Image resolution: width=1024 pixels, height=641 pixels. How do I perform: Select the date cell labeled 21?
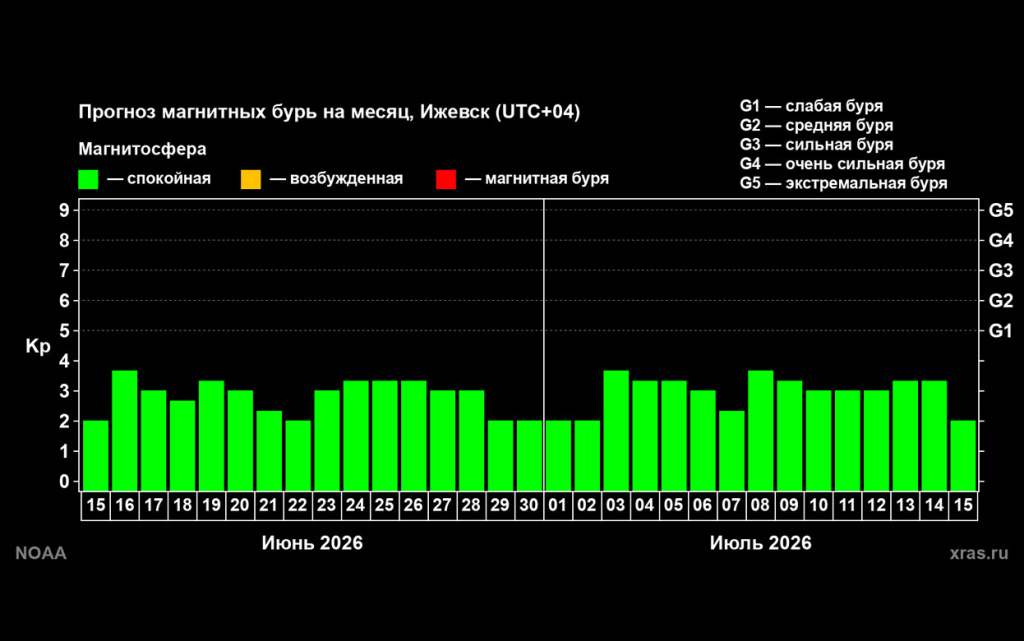click(x=268, y=505)
